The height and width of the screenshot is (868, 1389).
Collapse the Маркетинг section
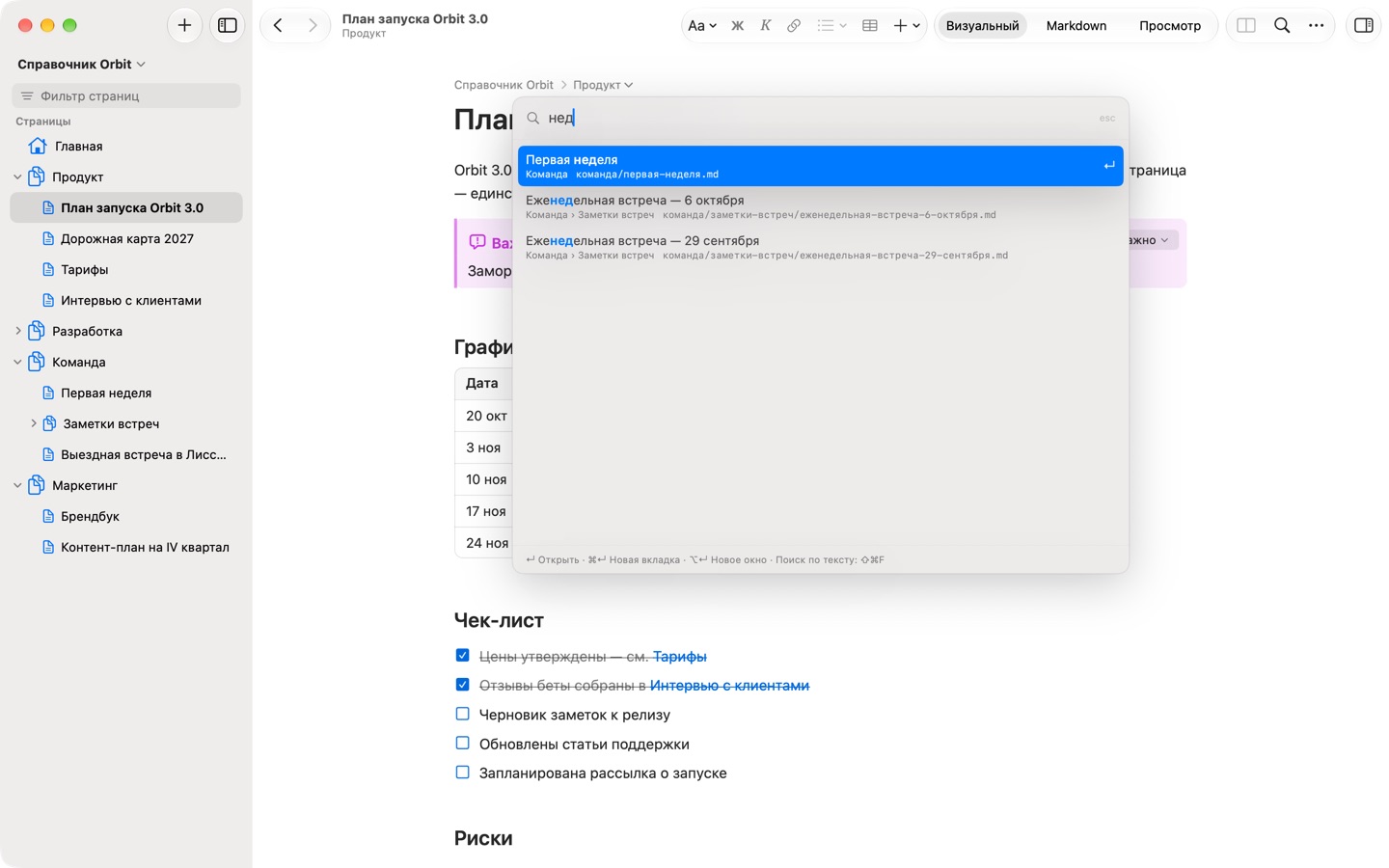17,486
